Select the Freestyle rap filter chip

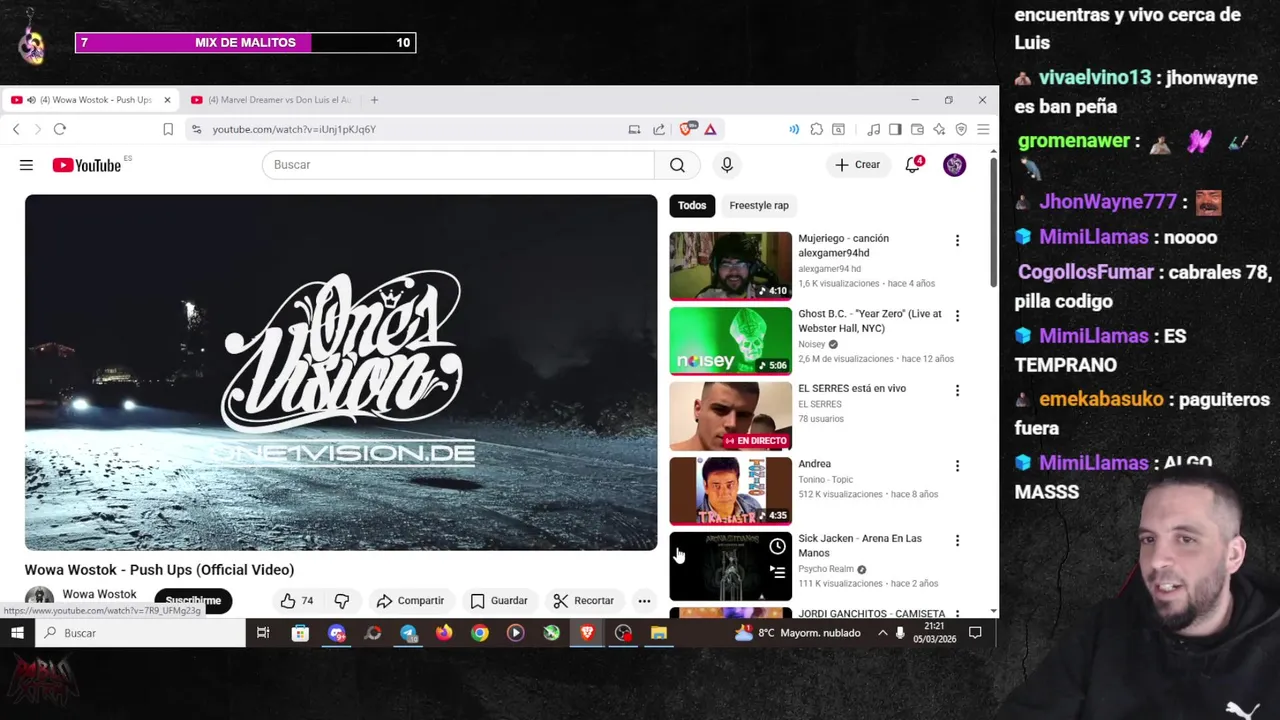(759, 205)
